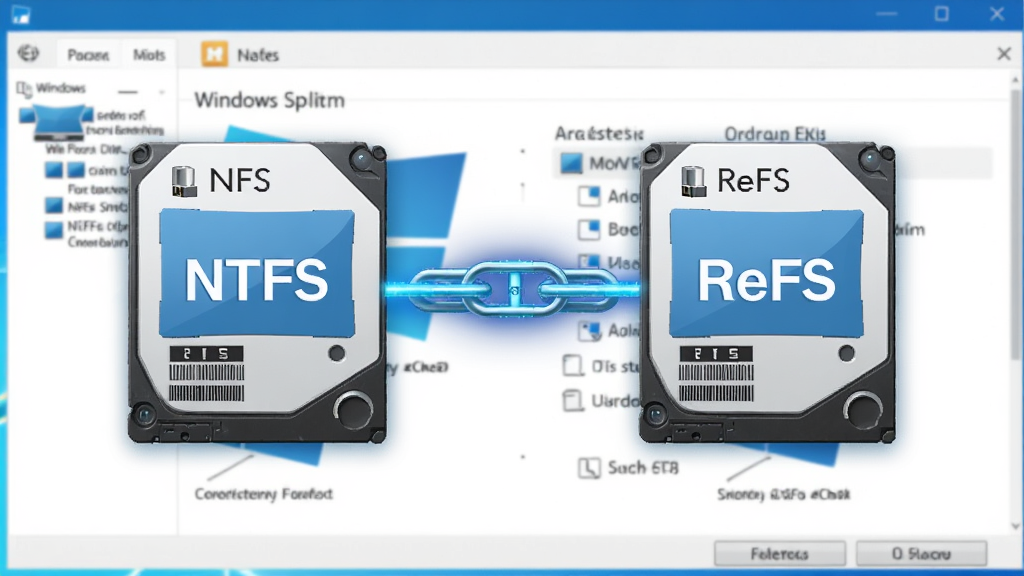This screenshot has width=1024, height=576.
Task: Click the orange H icon beside Nafes
Action: pos(214,54)
